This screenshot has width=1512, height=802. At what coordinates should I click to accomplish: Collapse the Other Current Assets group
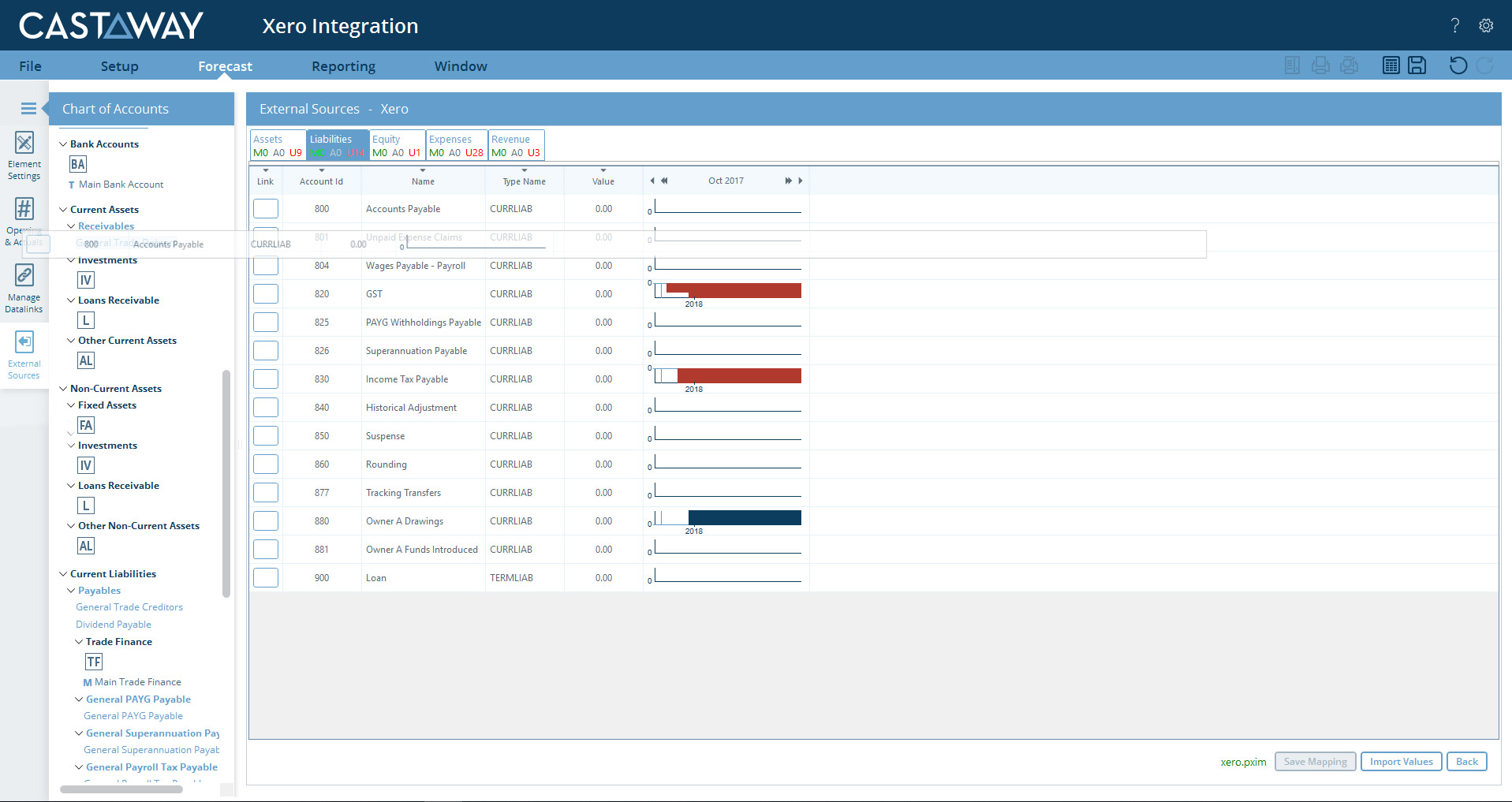(x=71, y=341)
